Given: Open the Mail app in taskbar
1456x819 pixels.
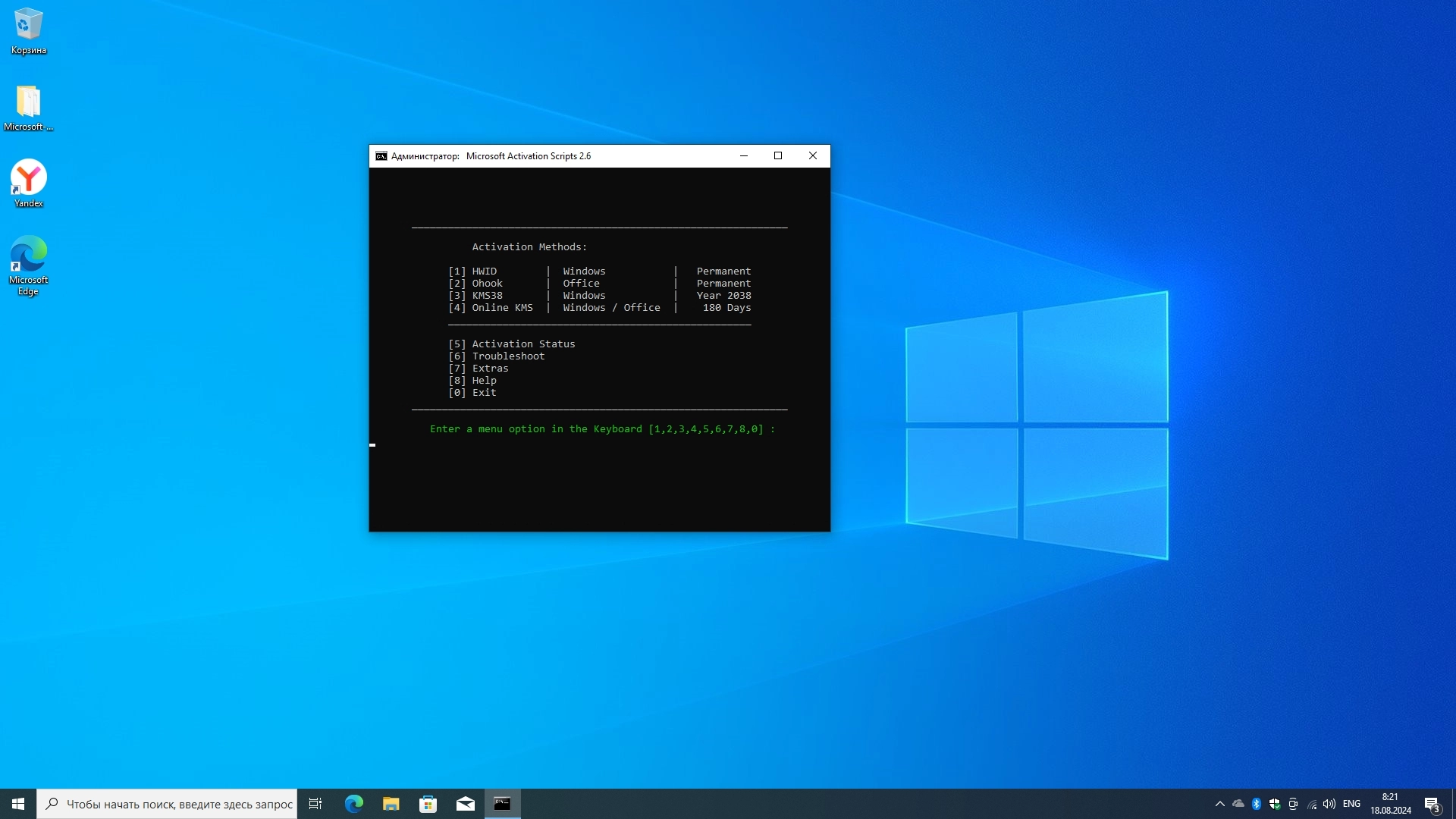Looking at the screenshot, I should click(x=465, y=804).
